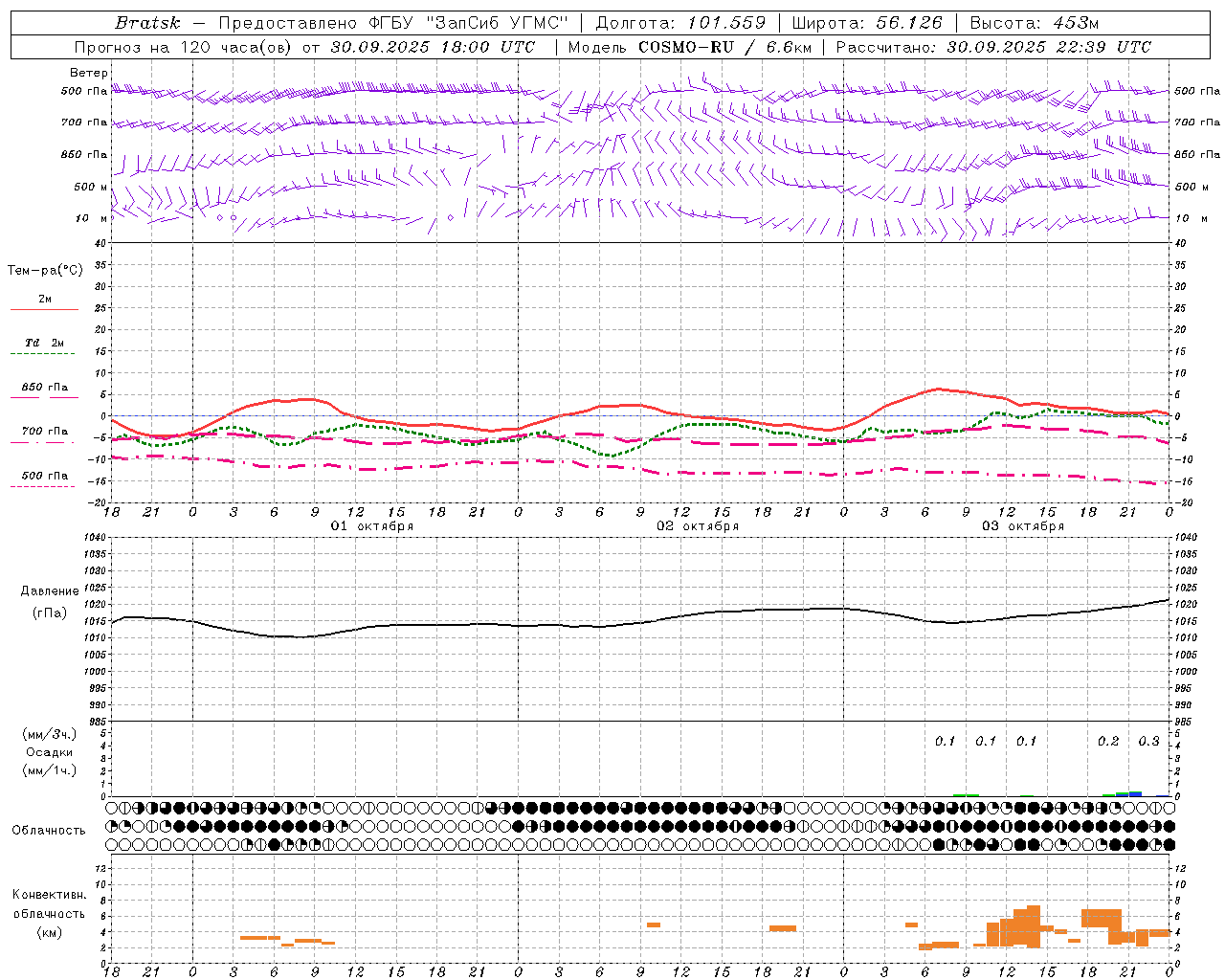
Task: Click the "Конвективн." convective cloud label
Action: pyautogui.click(x=49, y=895)
